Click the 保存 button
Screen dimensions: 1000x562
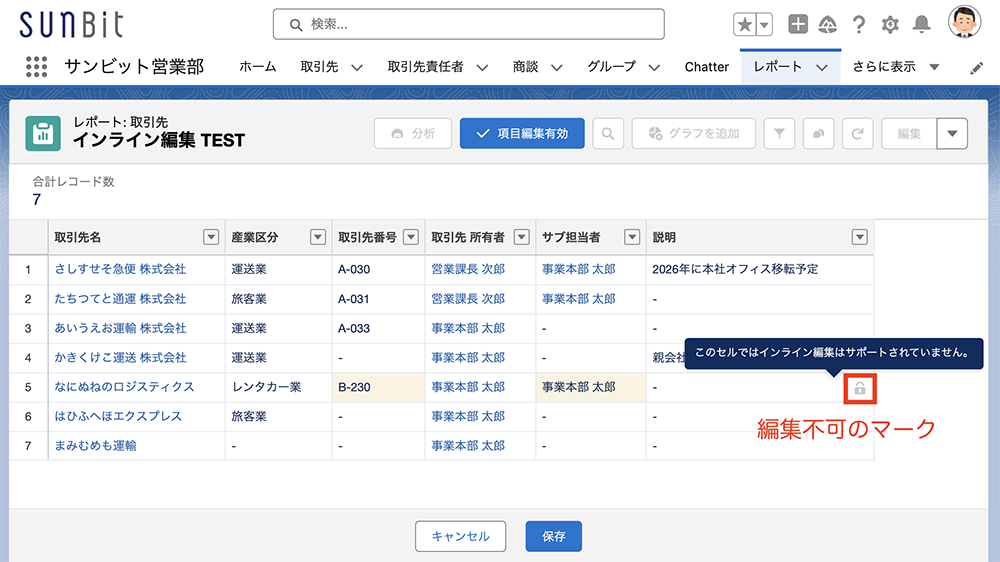[x=554, y=536]
